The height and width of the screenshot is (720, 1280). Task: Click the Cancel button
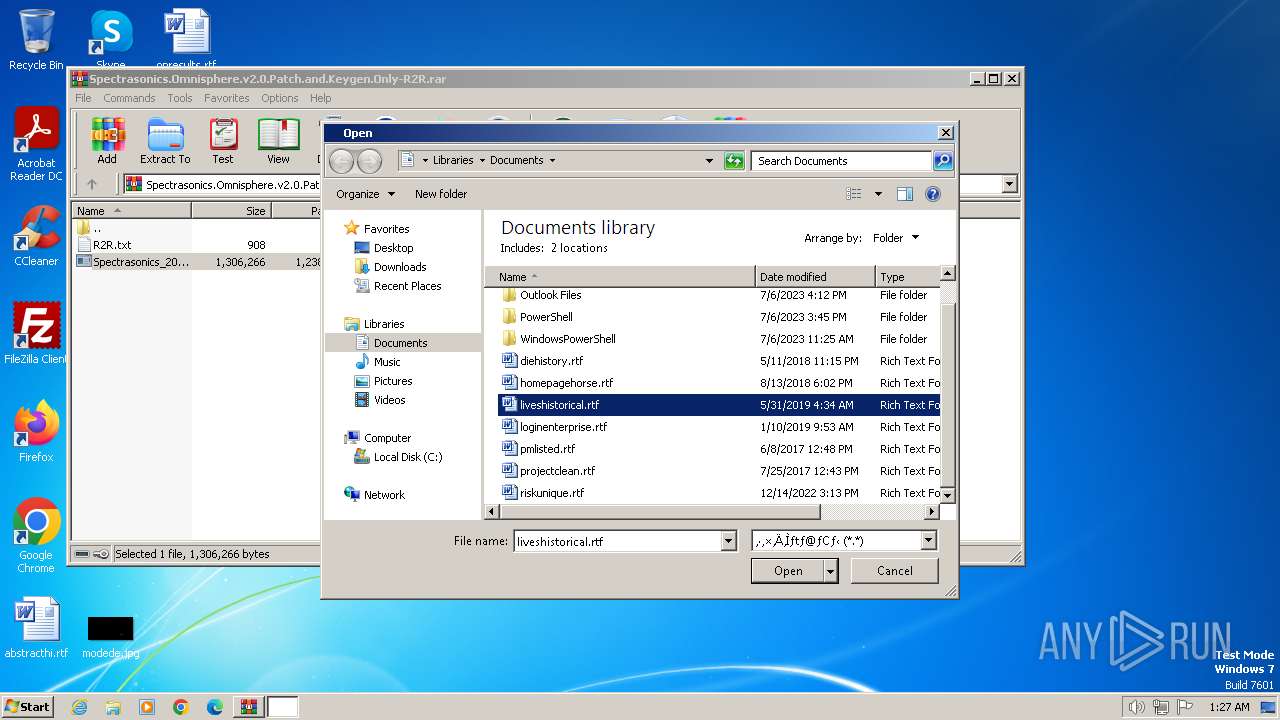(x=895, y=571)
